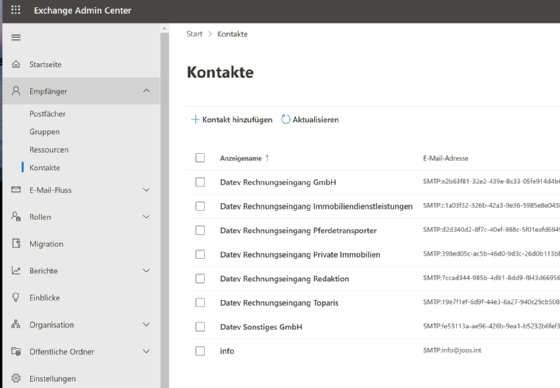Click the Aktualisieren refresh icon
The width and height of the screenshot is (560, 388).
tap(285, 119)
